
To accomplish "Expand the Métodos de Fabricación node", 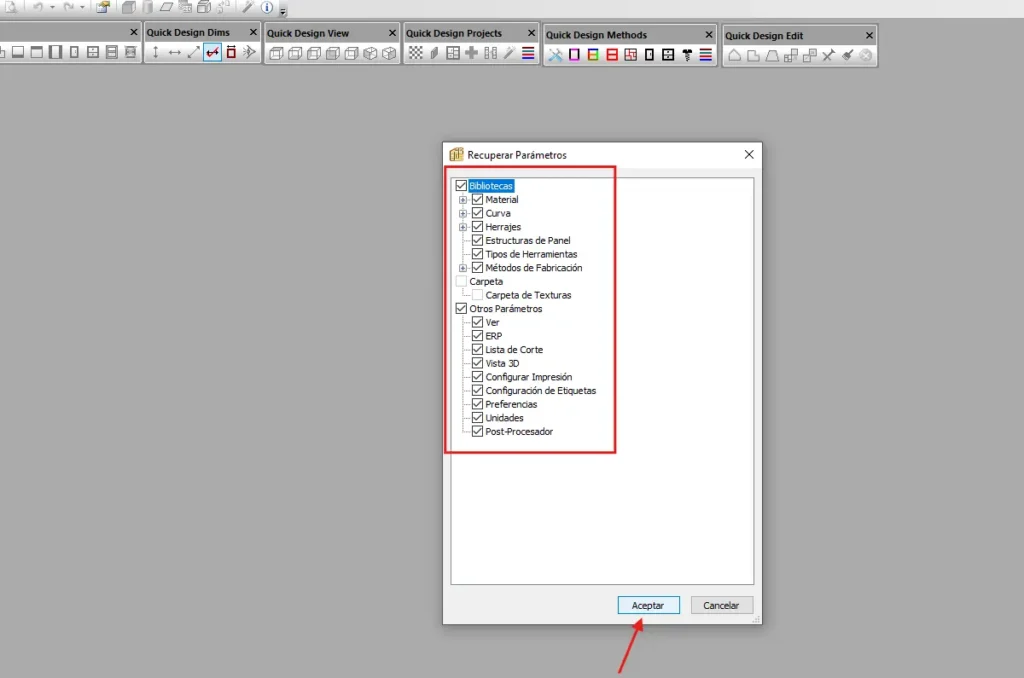I will click(463, 268).
